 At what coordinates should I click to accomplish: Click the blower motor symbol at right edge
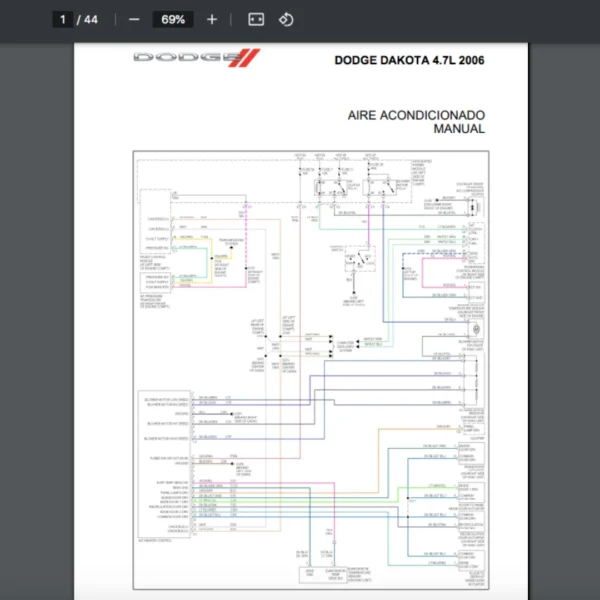(x=478, y=329)
